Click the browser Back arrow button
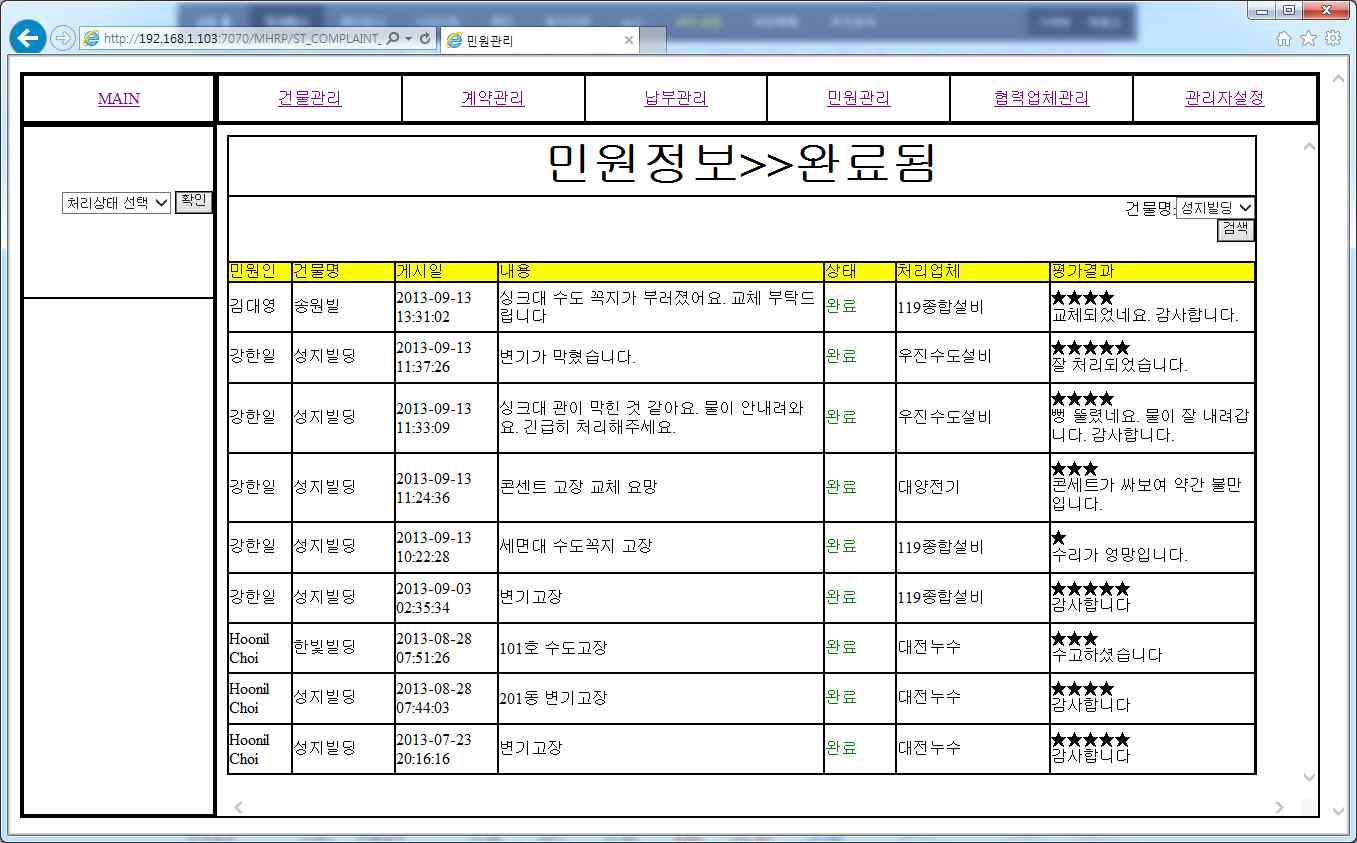This screenshot has width=1357, height=843. [x=28, y=38]
